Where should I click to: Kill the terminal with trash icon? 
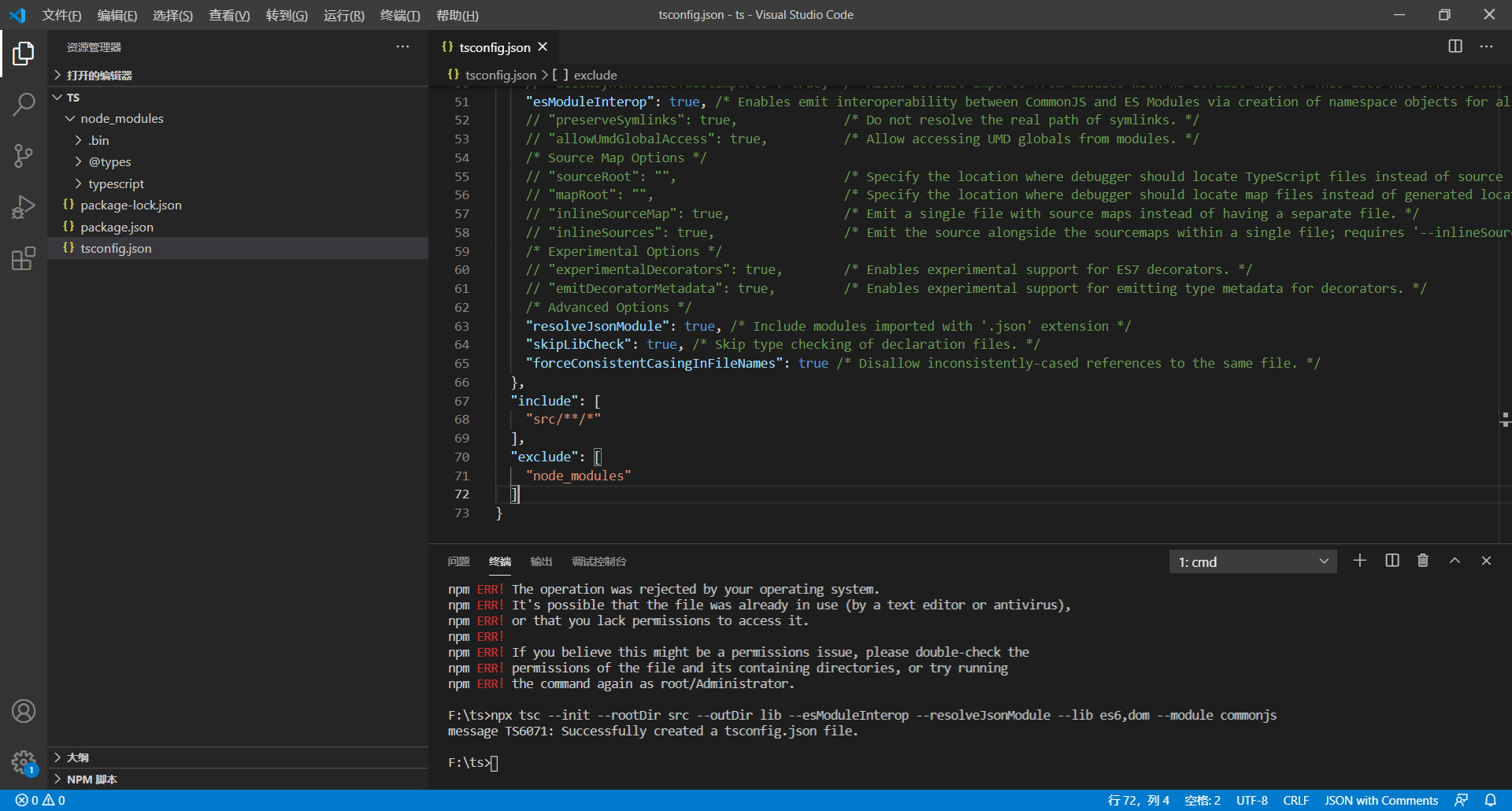click(1423, 561)
